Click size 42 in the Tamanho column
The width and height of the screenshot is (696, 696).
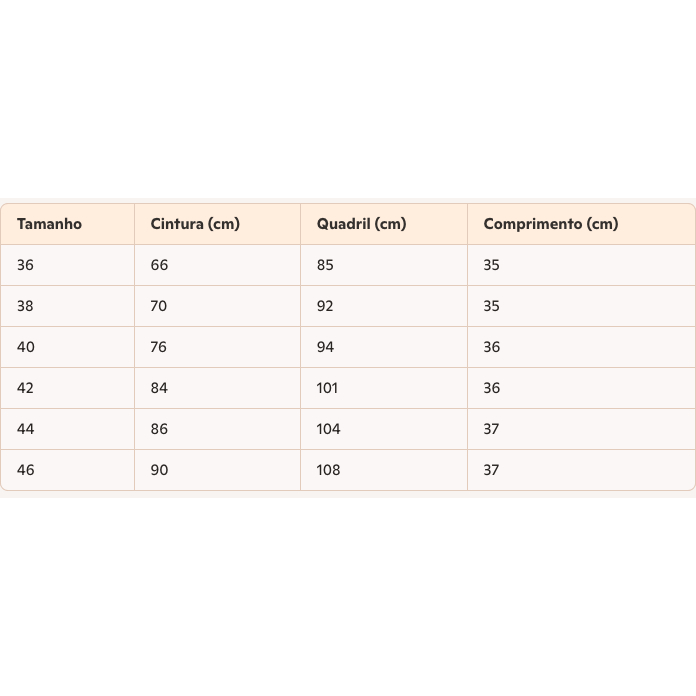[x=26, y=388]
